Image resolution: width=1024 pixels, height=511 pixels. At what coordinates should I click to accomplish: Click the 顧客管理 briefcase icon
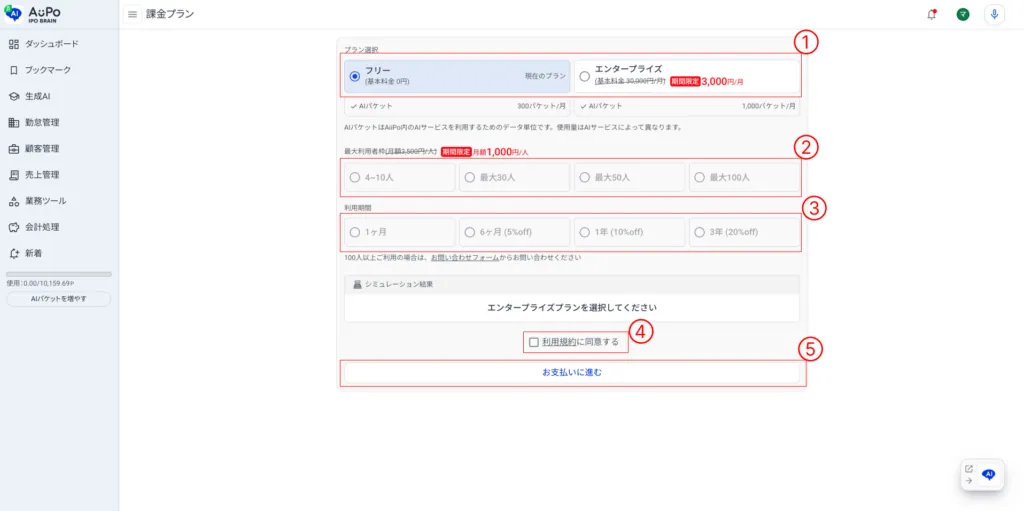click(14, 148)
